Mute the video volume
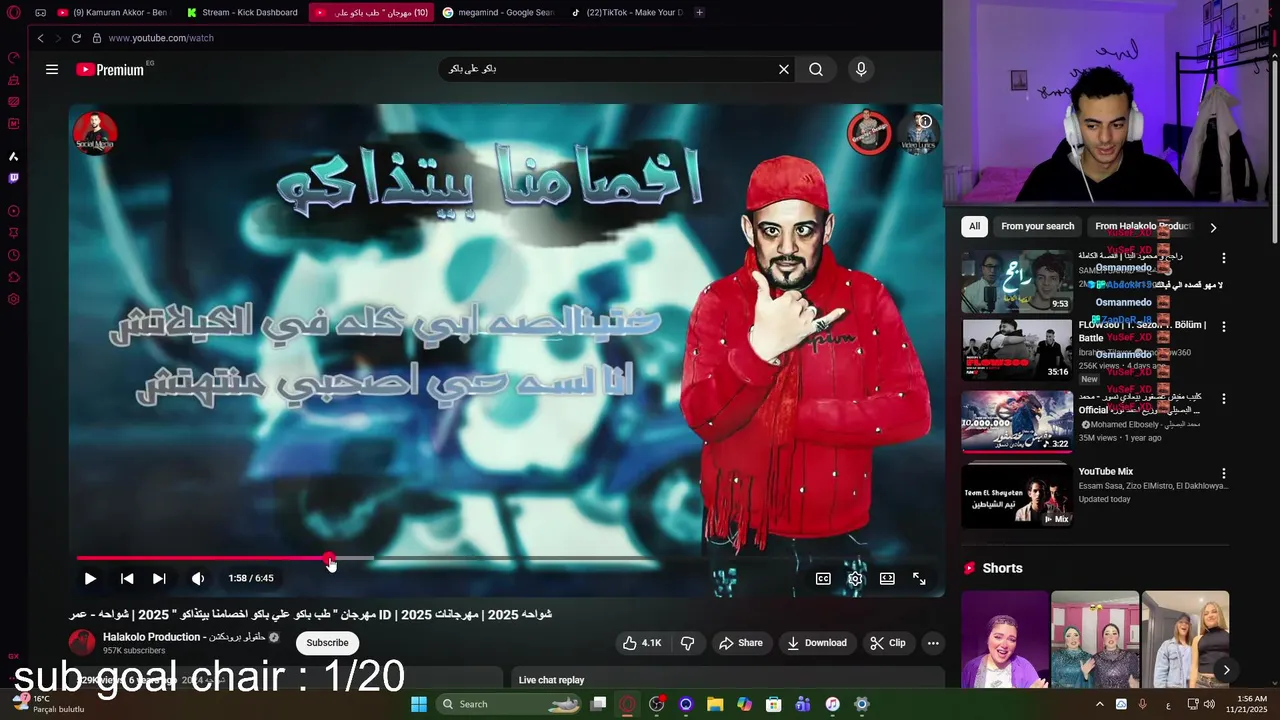The width and height of the screenshot is (1280, 720). click(x=198, y=578)
